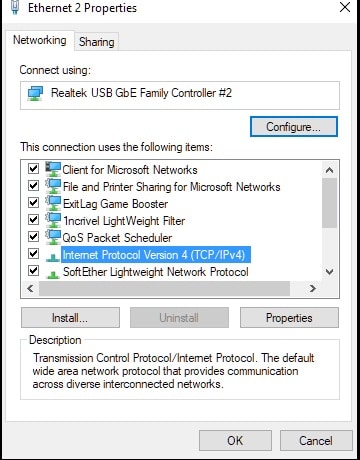Click the horizontal scroll right arrow
The image size is (360, 460).
click(x=312, y=288)
